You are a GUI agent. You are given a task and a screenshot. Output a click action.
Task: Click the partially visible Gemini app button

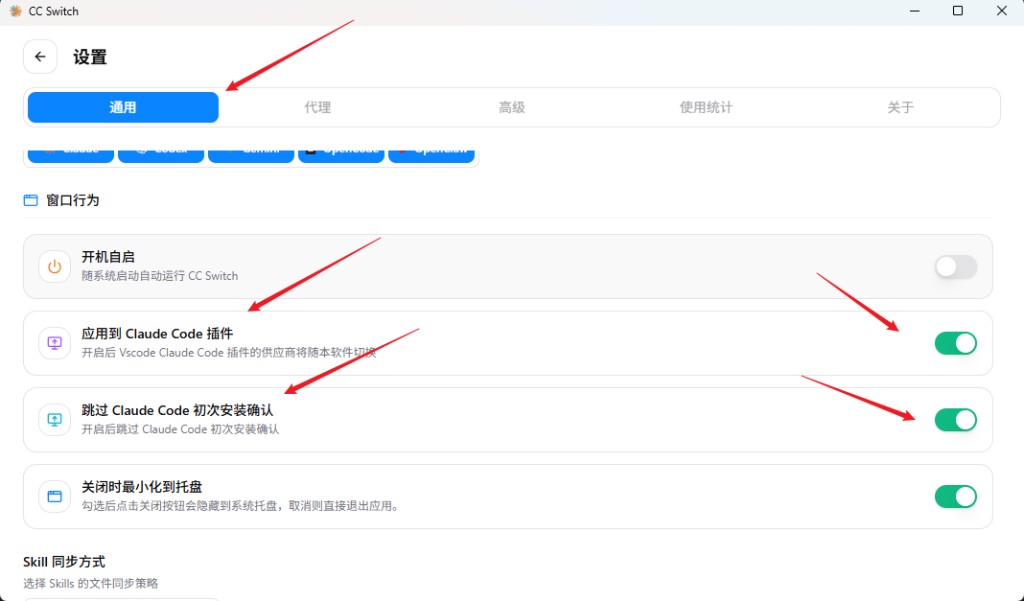click(251, 153)
